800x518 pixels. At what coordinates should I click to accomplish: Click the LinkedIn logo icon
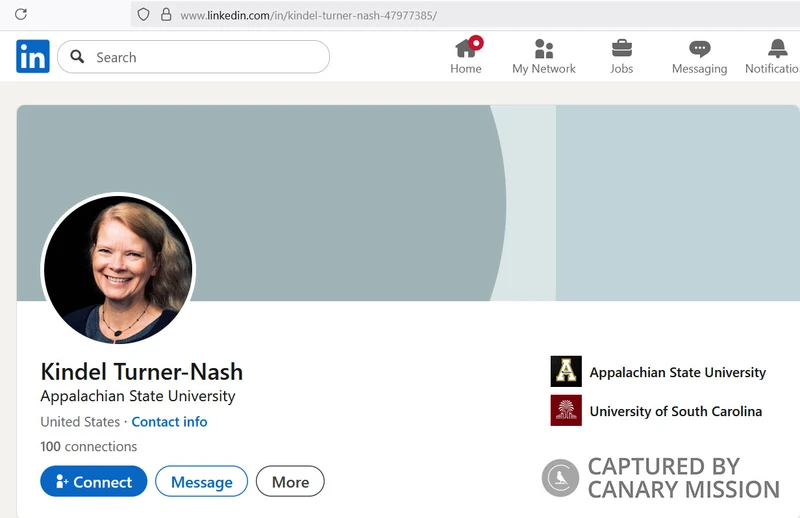coord(33,56)
